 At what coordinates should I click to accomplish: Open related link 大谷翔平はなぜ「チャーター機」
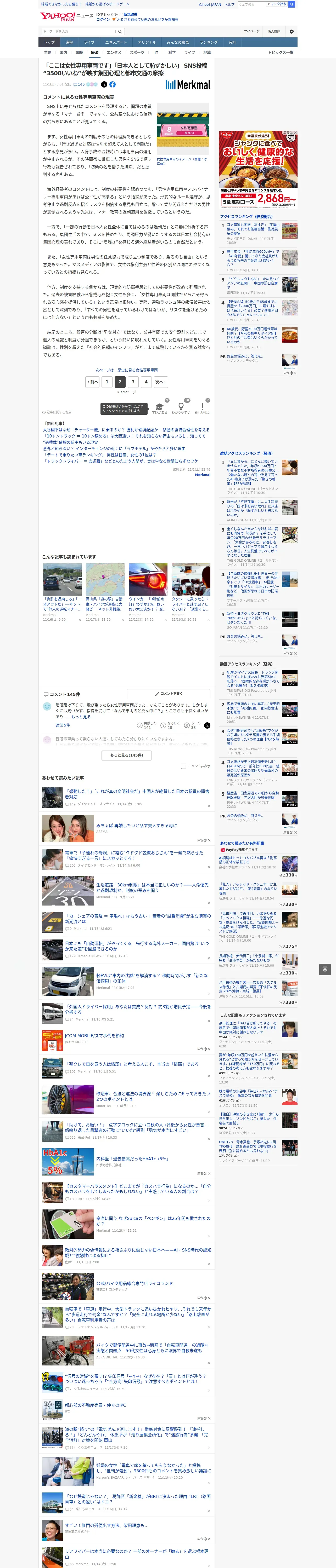pos(126,430)
